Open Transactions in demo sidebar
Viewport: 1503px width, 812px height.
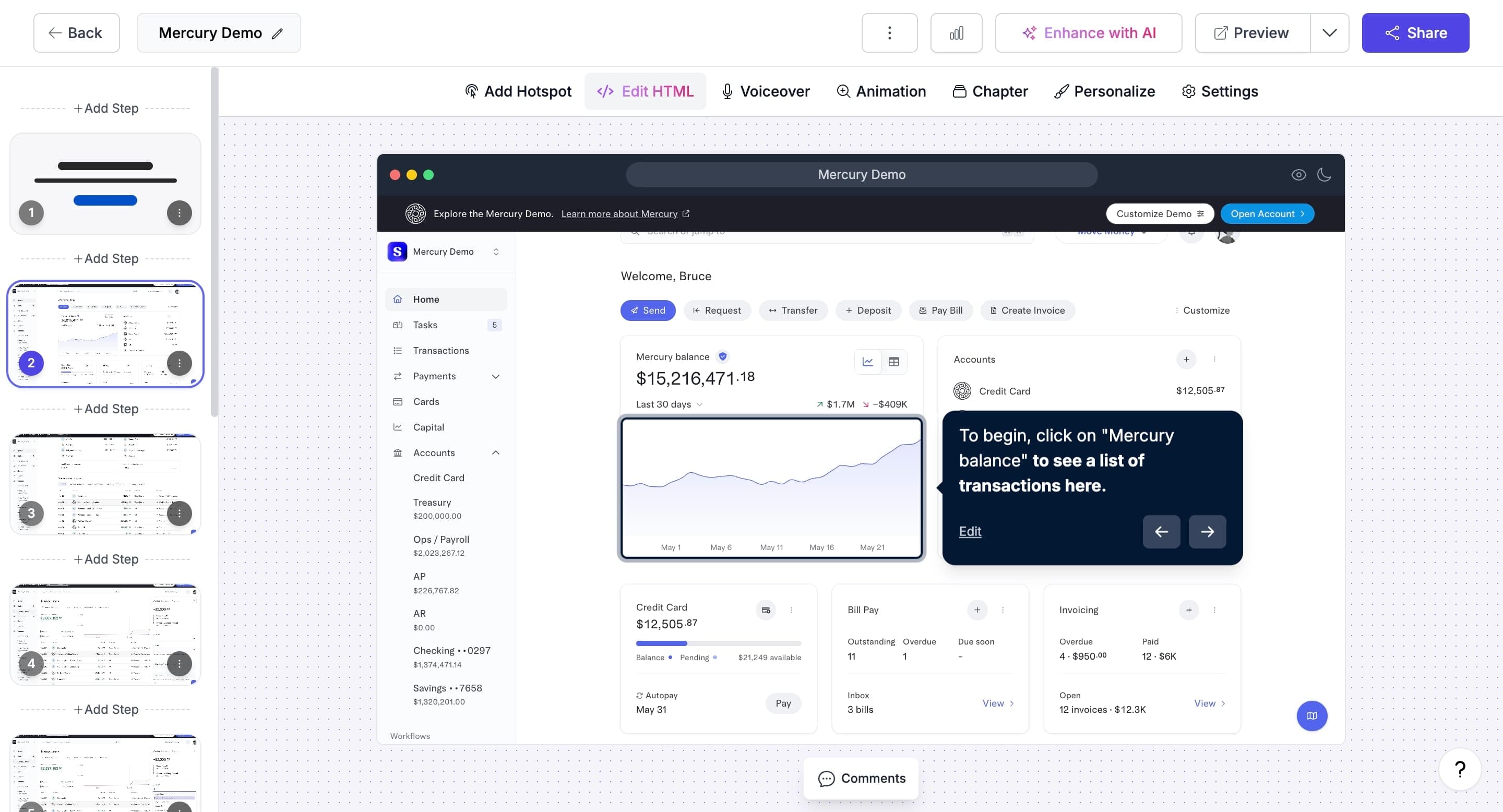(446, 351)
